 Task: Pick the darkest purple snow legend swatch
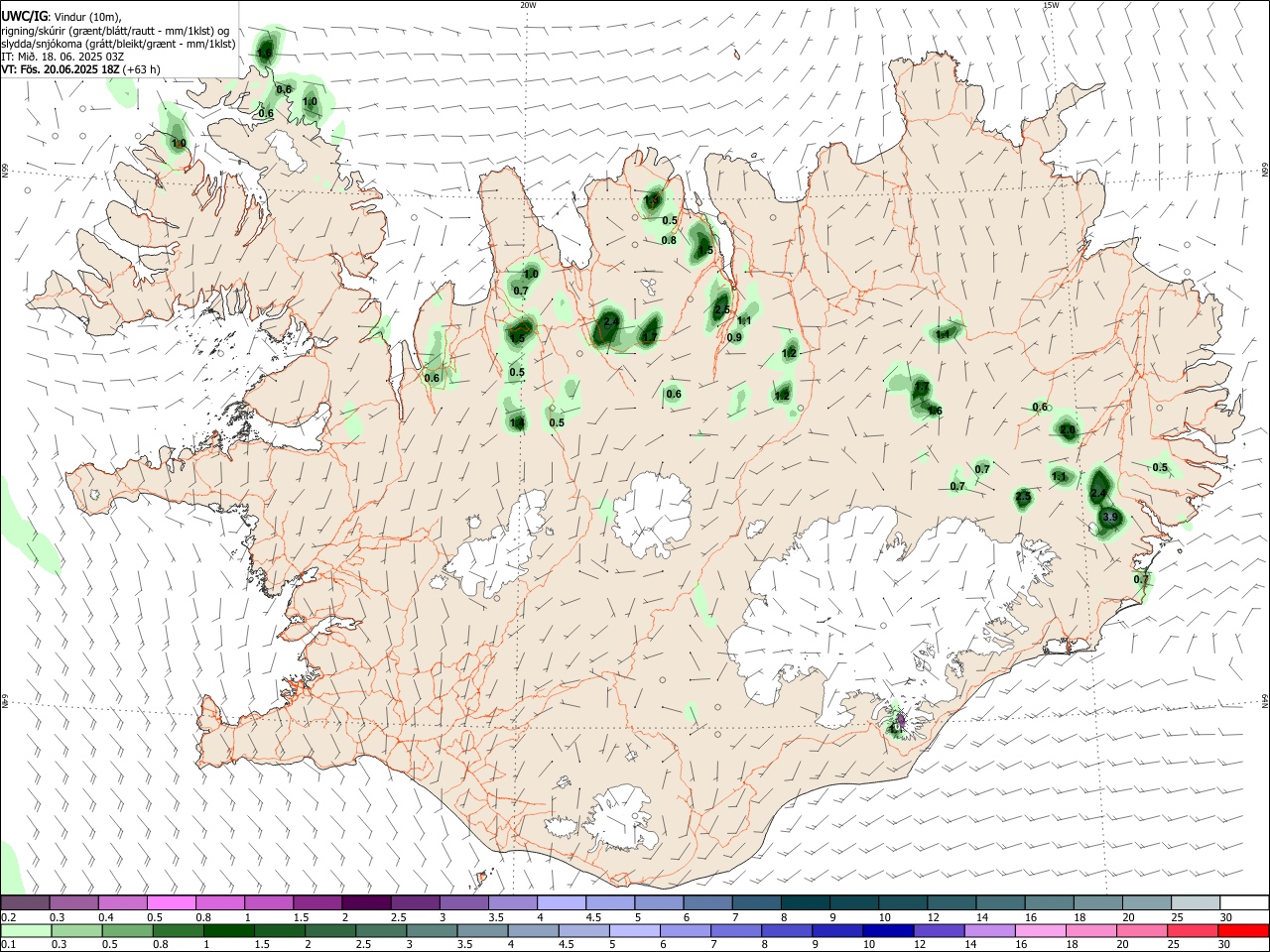[x=366, y=902]
